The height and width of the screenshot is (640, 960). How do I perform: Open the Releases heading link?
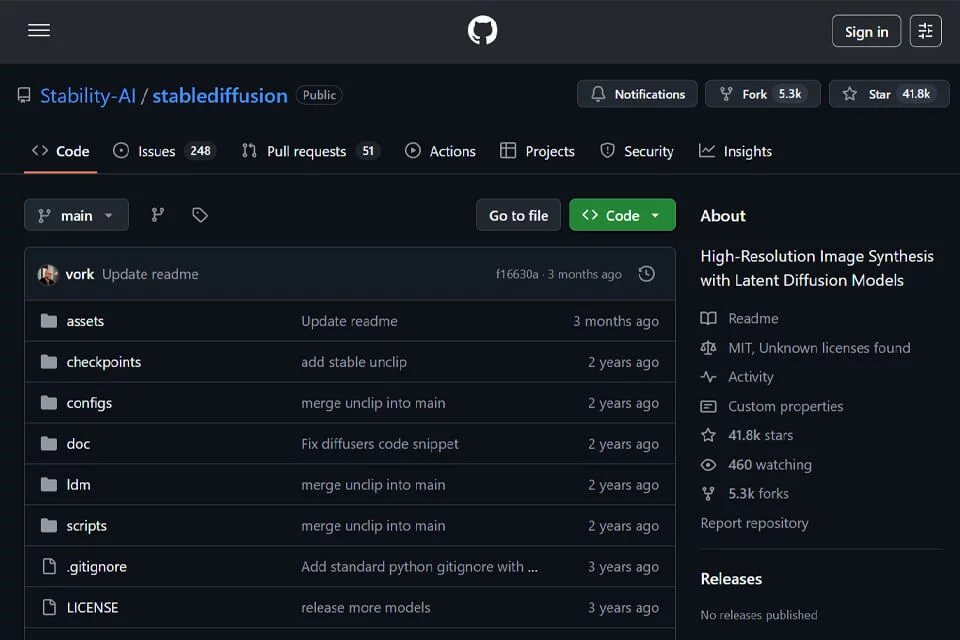tap(731, 579)
